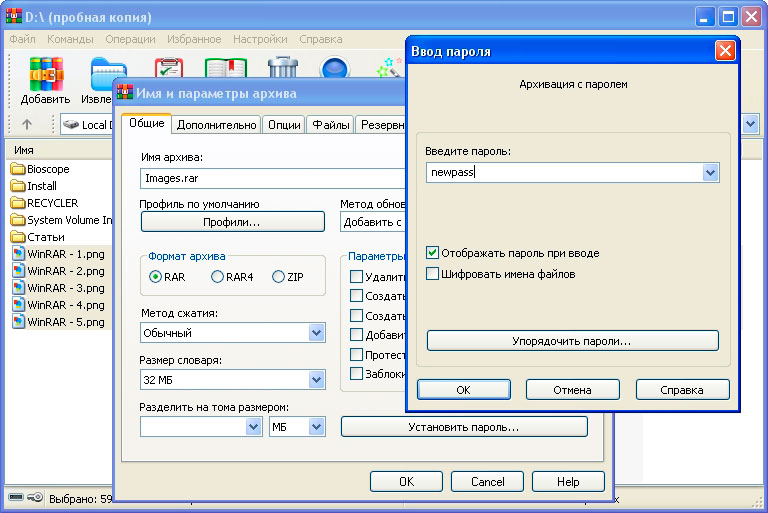768x513 pixels.
Task: Click Cancel in archive parameters dialog
Action: click(x=487, y=482)
